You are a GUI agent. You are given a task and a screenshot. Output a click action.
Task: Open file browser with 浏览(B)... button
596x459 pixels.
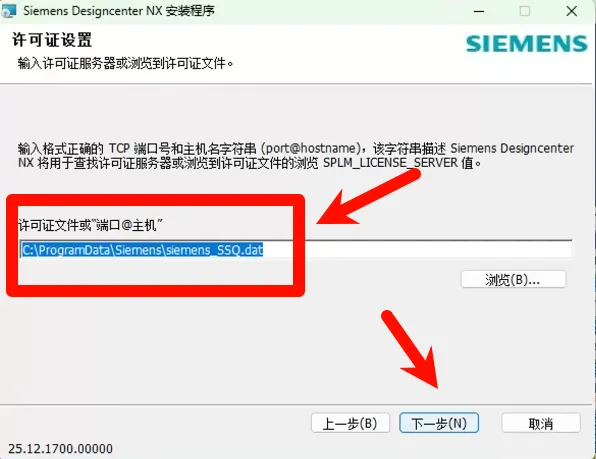click(x=513, y=280)
